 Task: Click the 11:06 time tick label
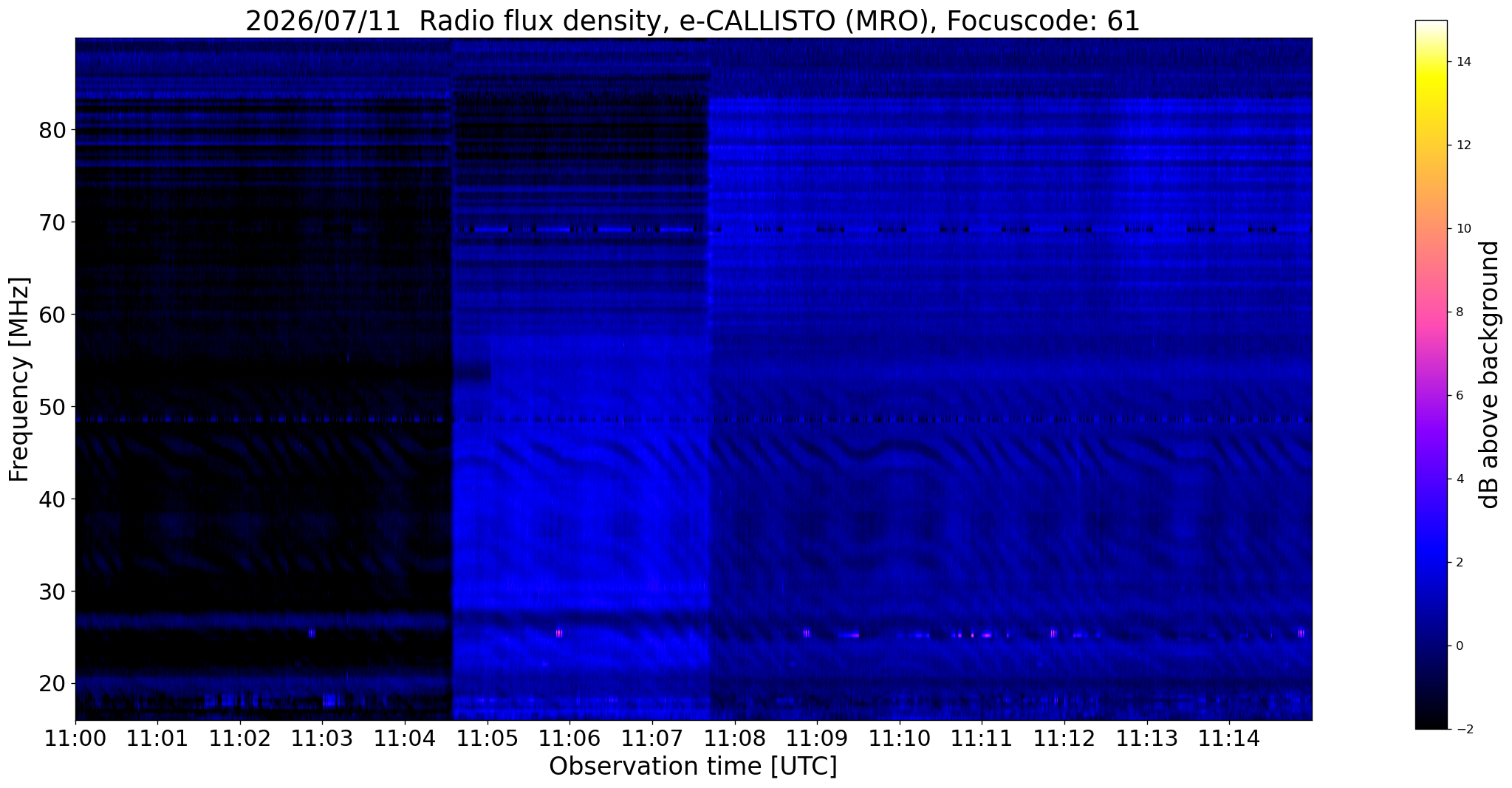pos(569,739)
